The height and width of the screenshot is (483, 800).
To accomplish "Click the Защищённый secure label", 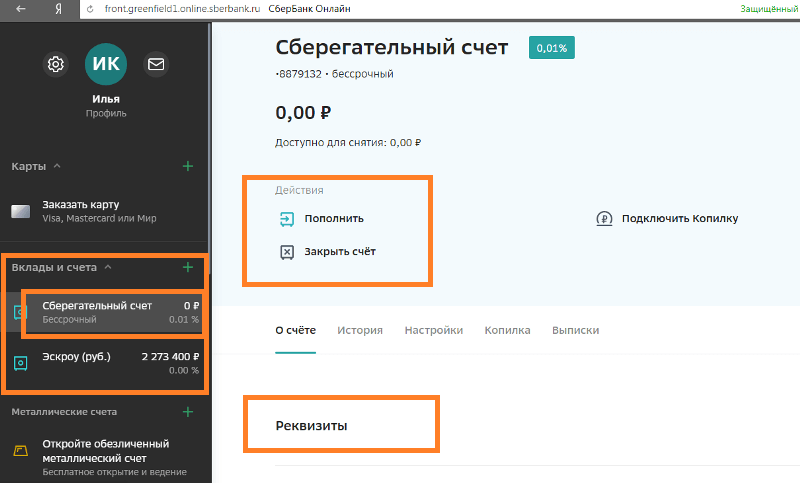I will point(769,9).
